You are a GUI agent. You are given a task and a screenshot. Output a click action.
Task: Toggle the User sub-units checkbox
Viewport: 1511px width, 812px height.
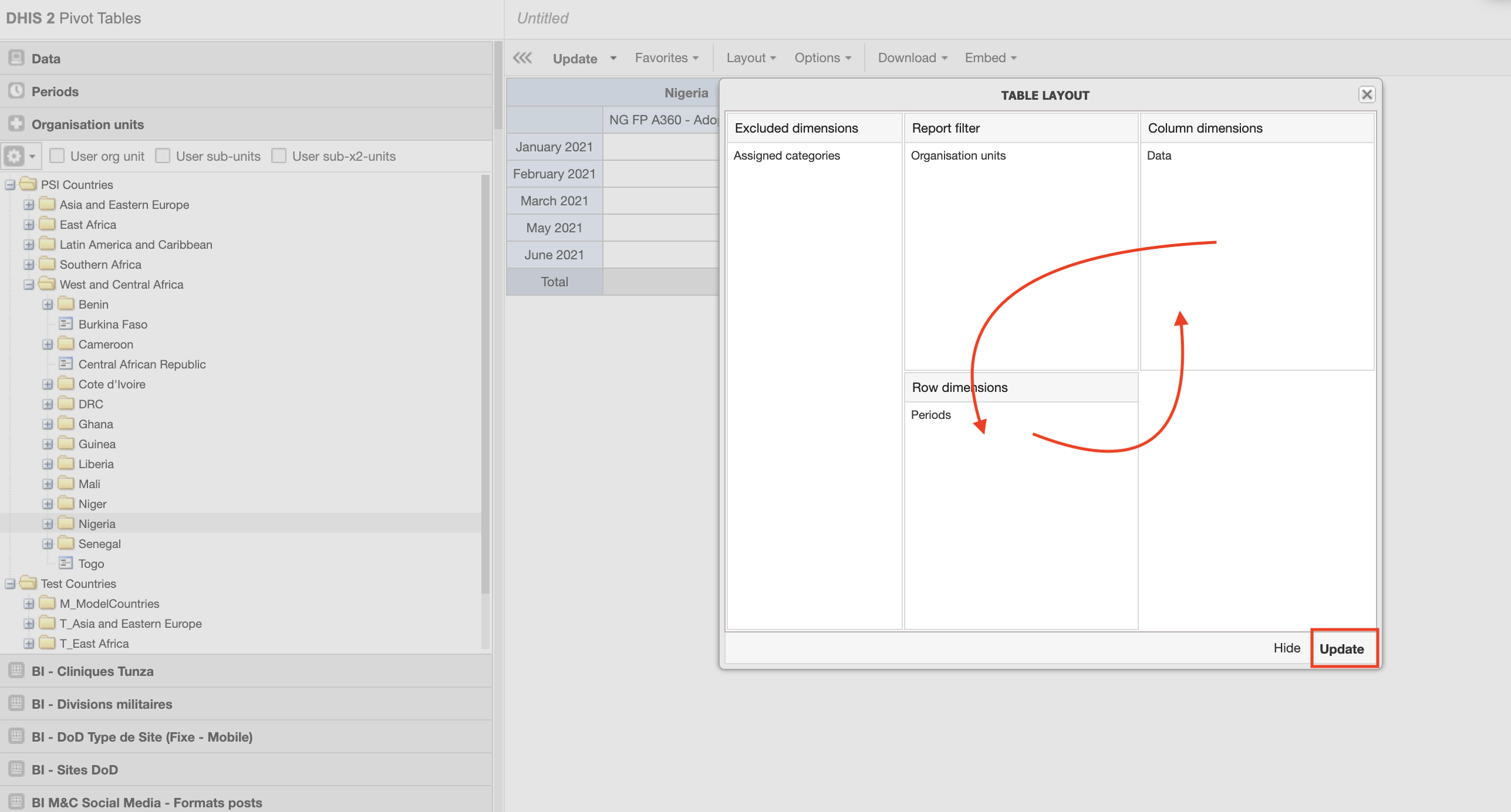pos(163,155)
